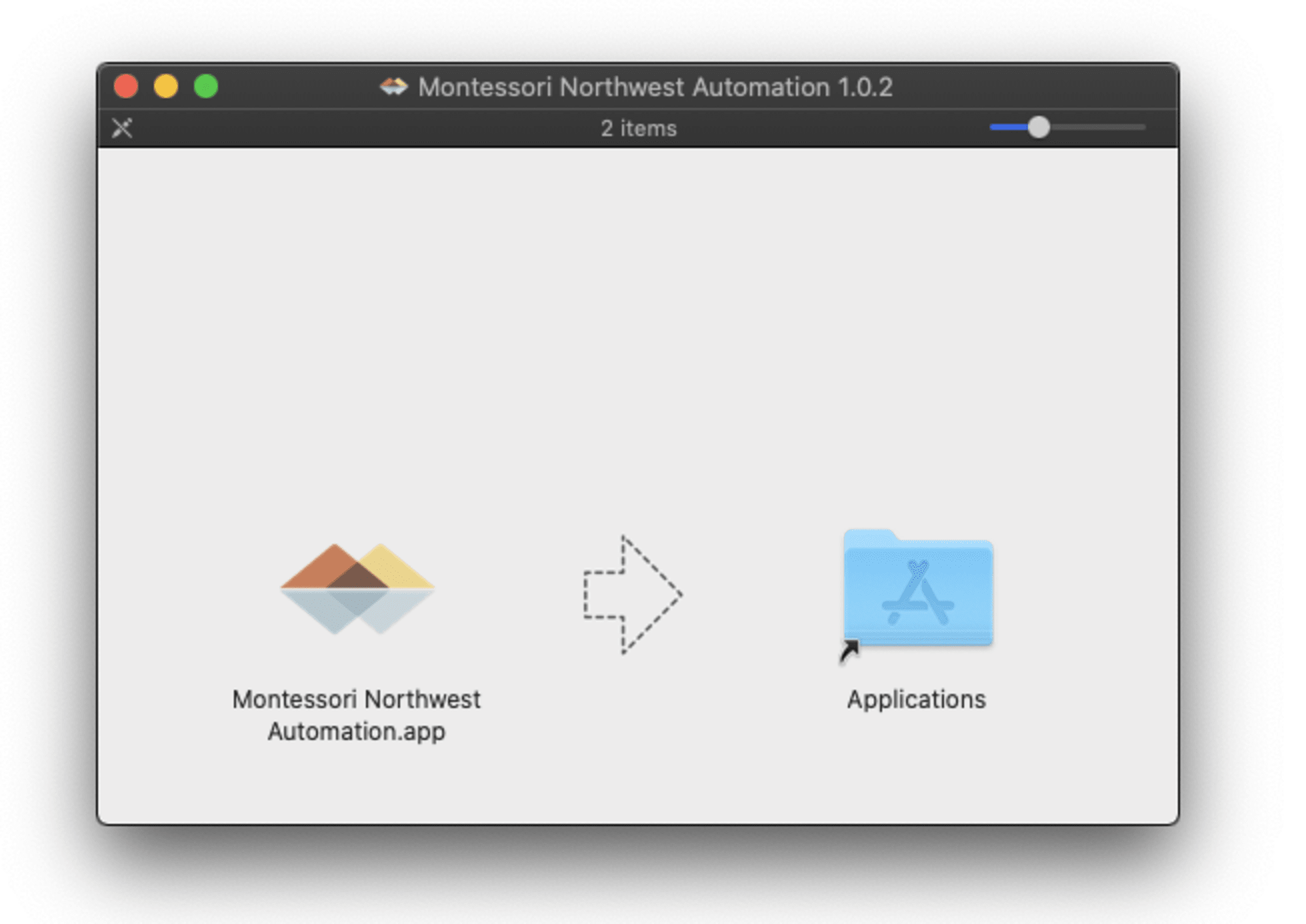The height and width of the screenshot is (924, 1306).
Task: Select the Montessori Northwest Automation.app icon
Action: pyautogui.click(x=357, y=589)
